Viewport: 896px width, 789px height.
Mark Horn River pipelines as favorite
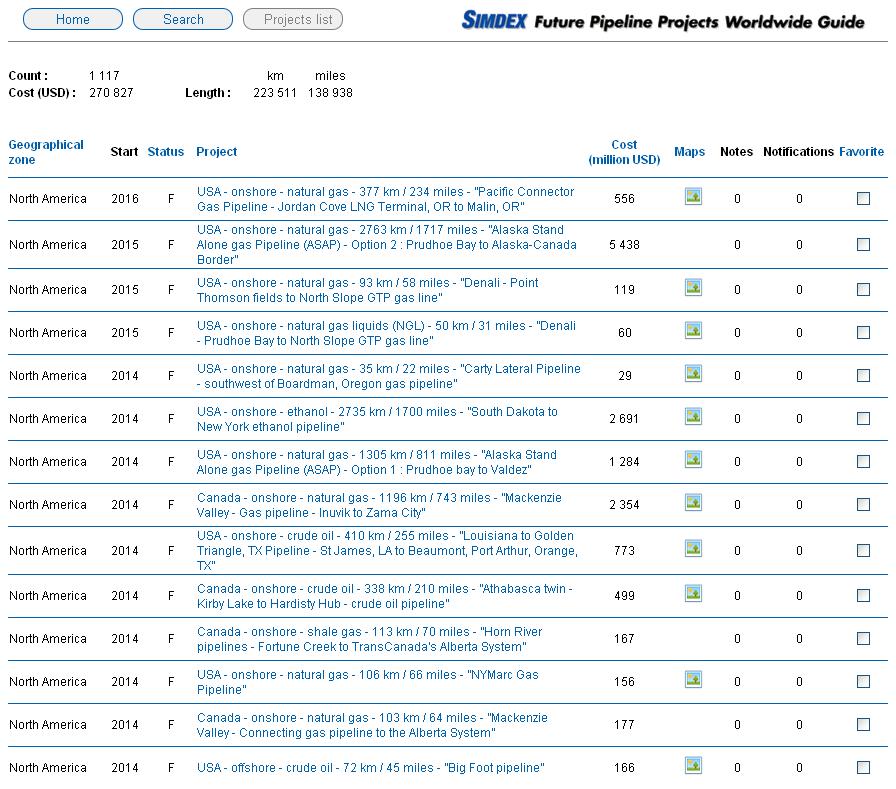click(863, 639)
